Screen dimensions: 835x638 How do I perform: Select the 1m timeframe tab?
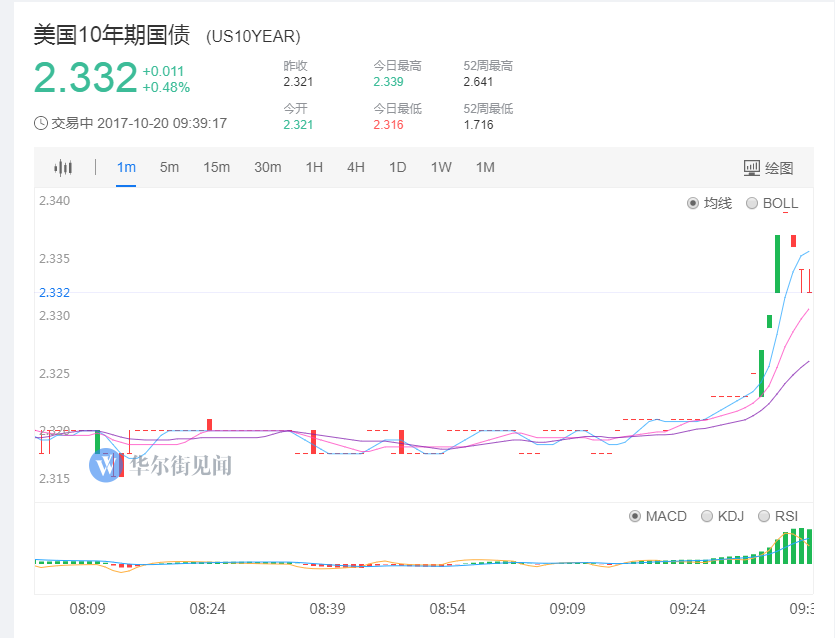click(126, 167)
